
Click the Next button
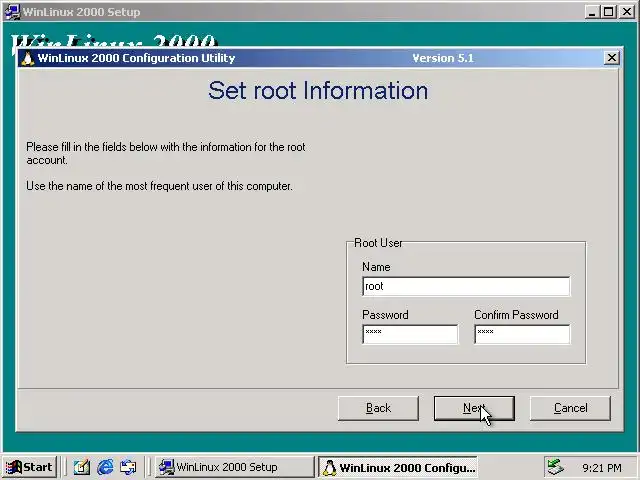[x=474, y=408]
